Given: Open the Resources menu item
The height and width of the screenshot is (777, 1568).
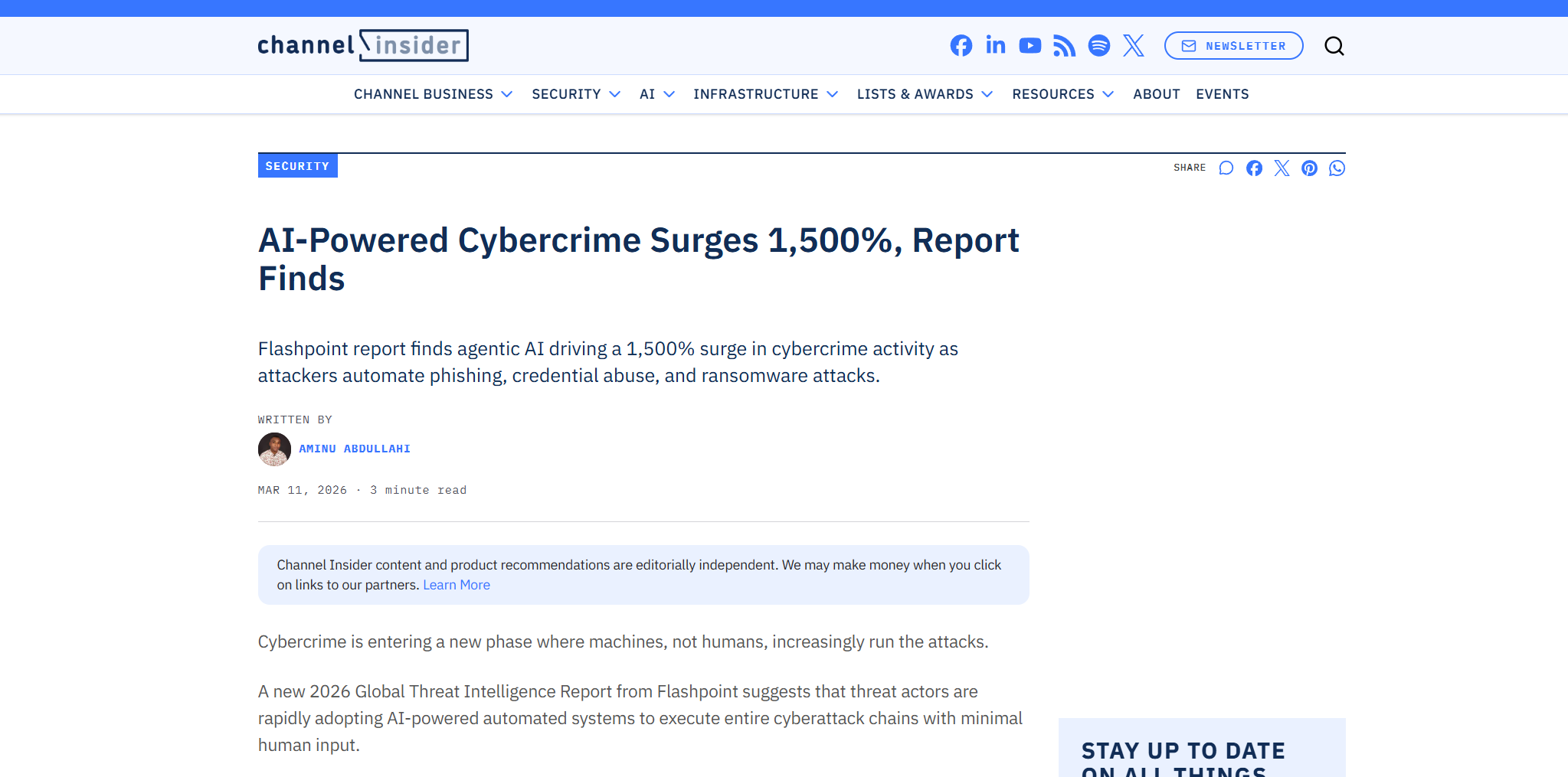Looking at the screenshot, I should point(1053,94).
